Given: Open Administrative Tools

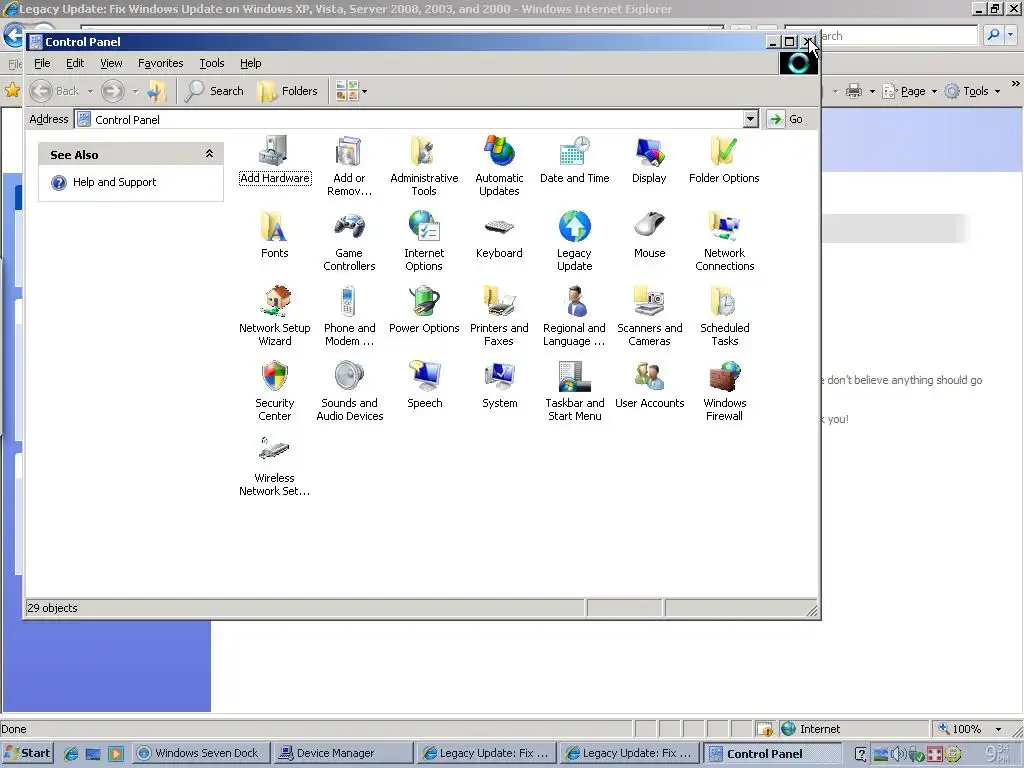Looking at the screenshot, I should 424,166.
